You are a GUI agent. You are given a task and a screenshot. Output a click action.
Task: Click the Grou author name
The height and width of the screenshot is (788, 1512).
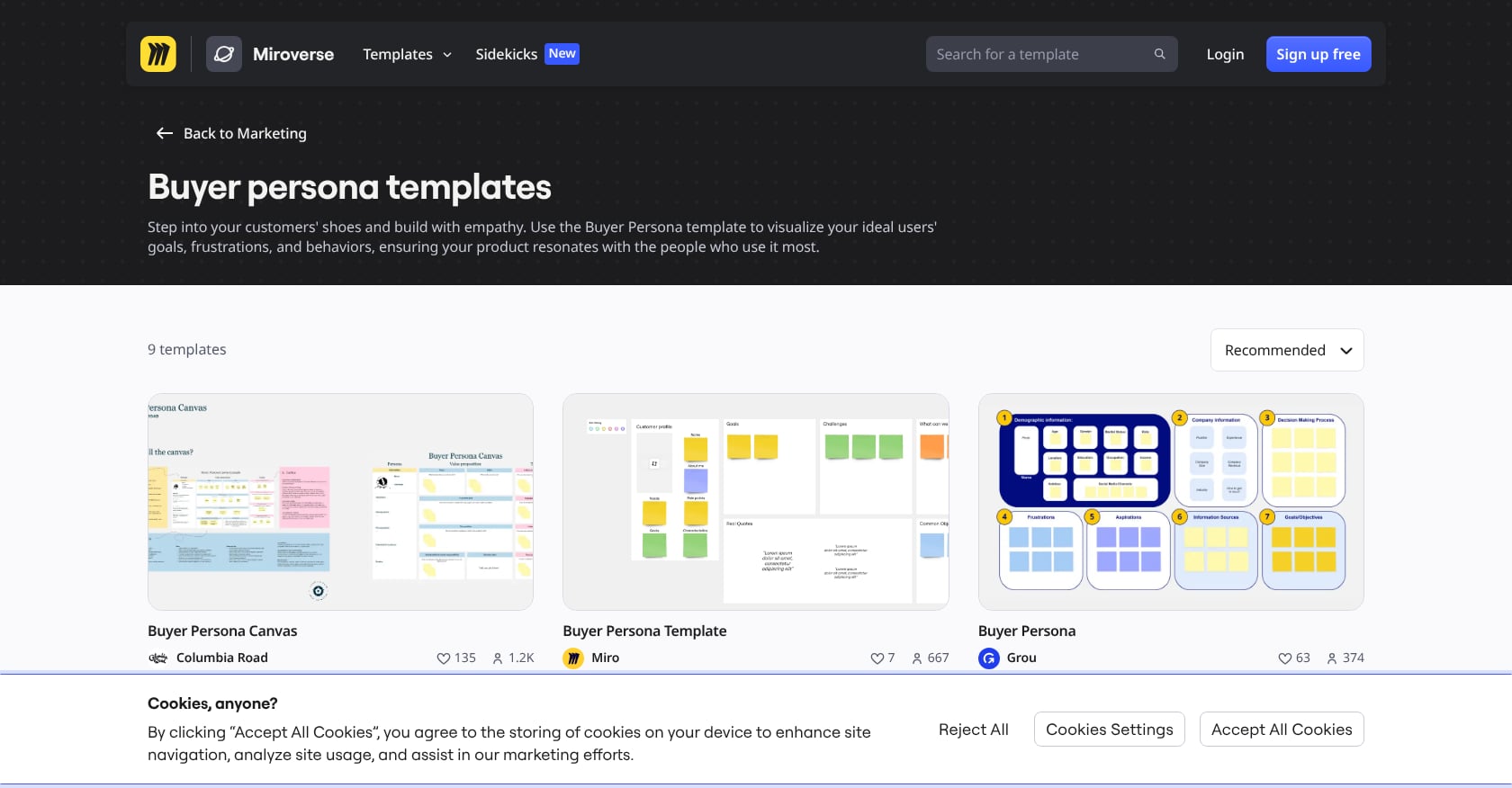1021,658
